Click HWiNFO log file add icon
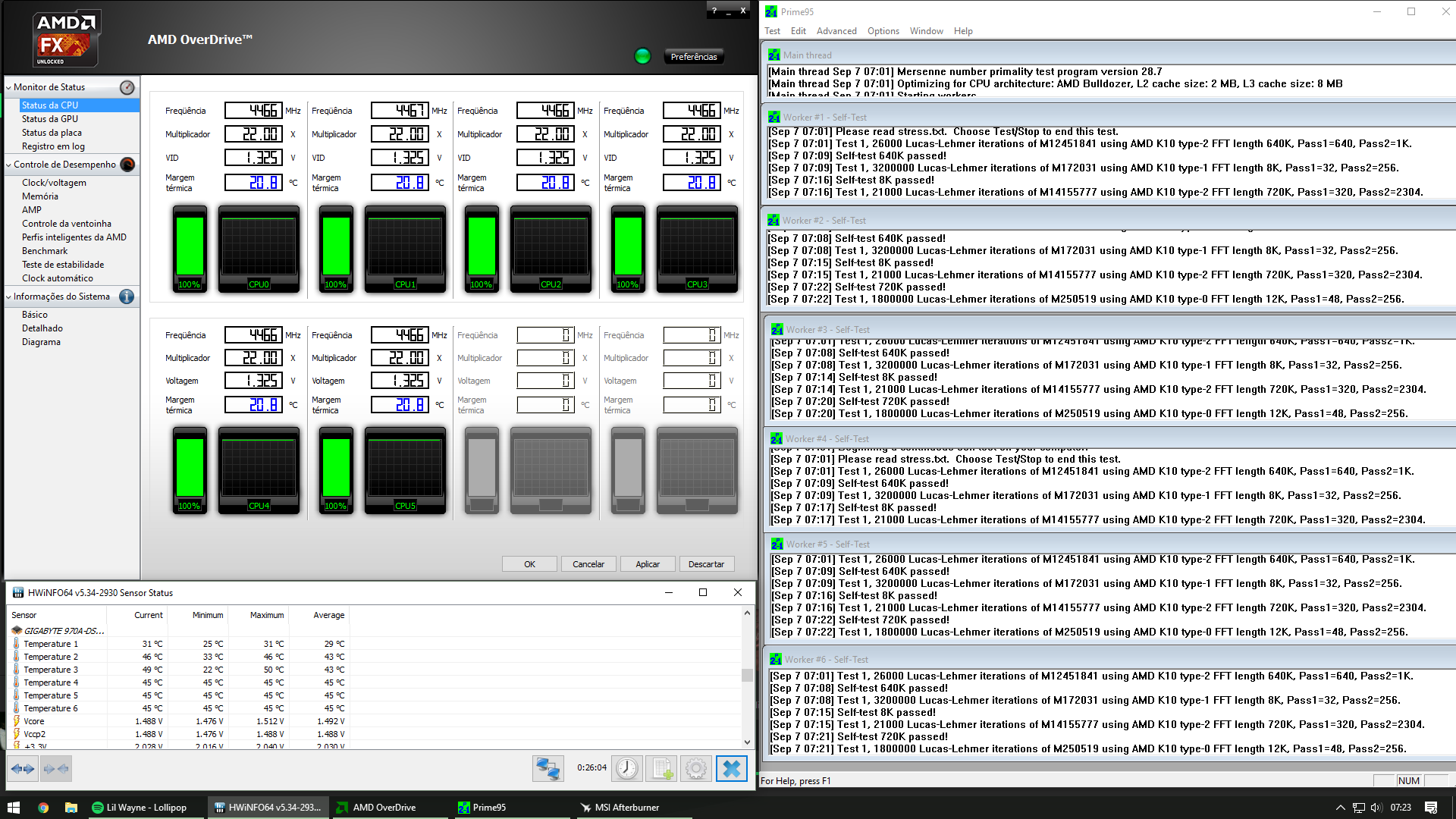 661,768
